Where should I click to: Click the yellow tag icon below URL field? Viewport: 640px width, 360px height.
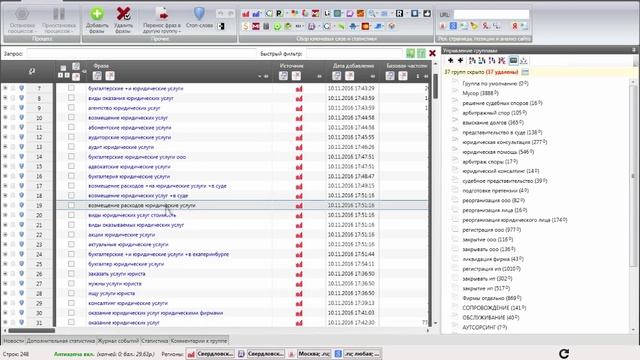point(474,26)
